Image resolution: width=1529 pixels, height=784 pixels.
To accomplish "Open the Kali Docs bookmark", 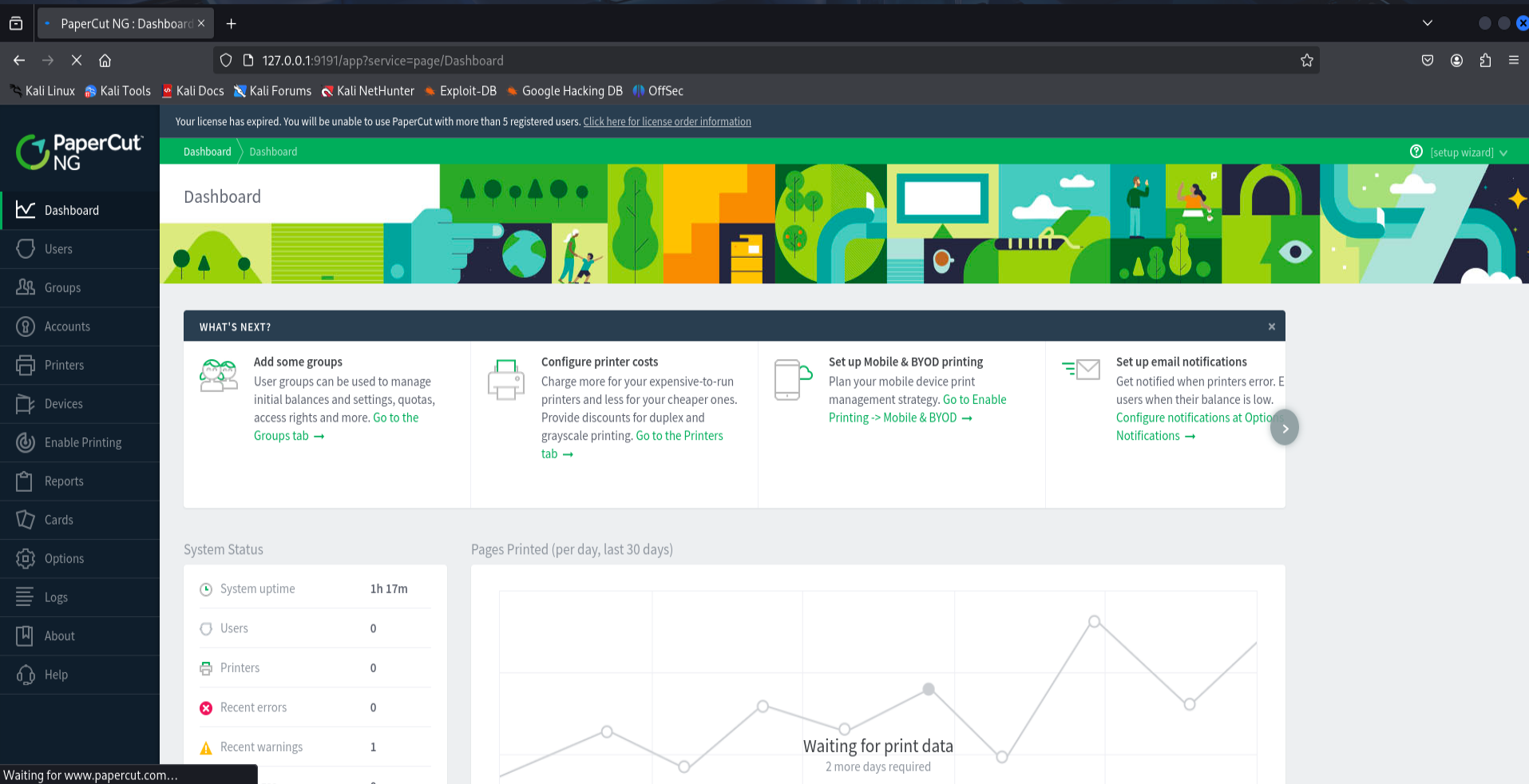I will tap(192, 91).
